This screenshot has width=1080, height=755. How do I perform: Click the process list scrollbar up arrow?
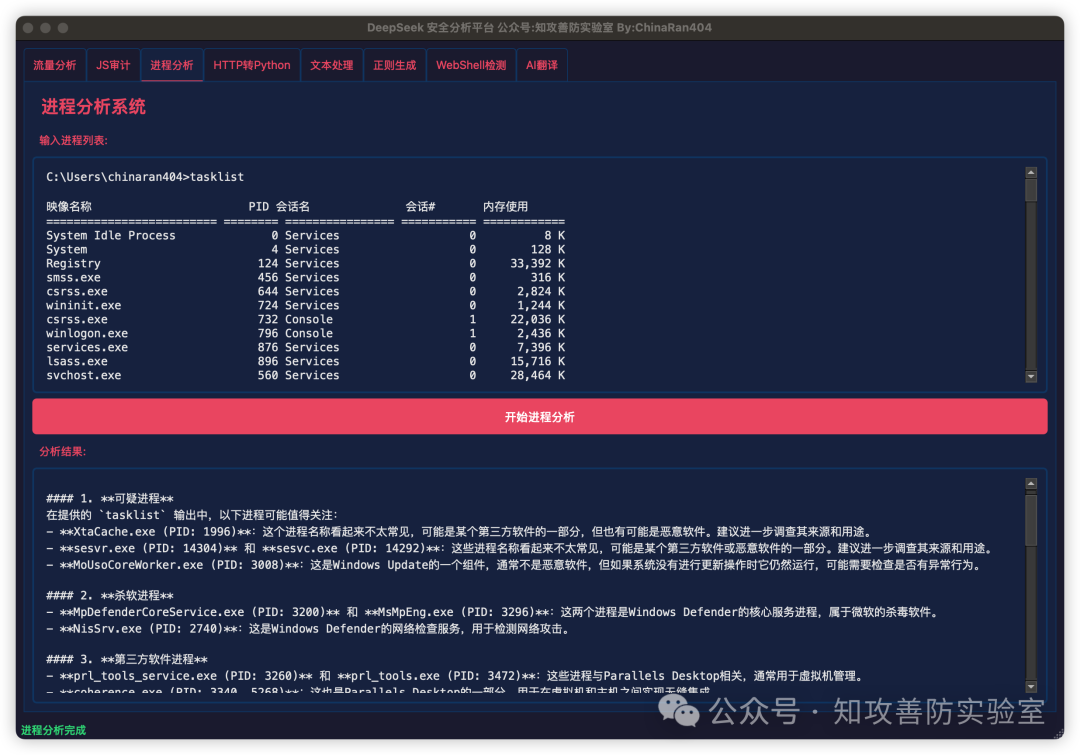pyautogui.click(x=1031, y=172)
